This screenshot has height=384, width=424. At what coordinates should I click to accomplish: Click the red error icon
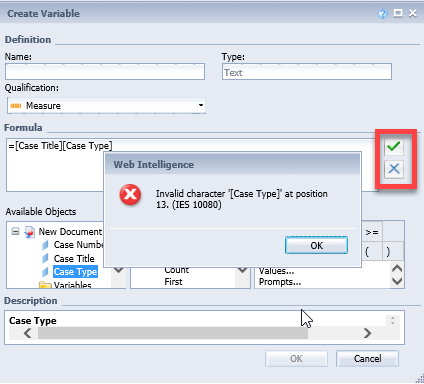(x=130, y=194)
